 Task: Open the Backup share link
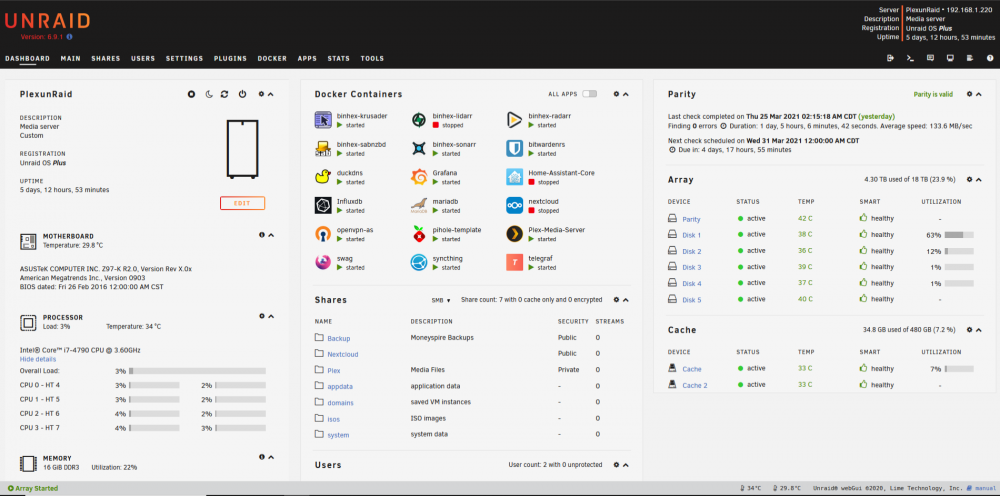click(339, 339)
